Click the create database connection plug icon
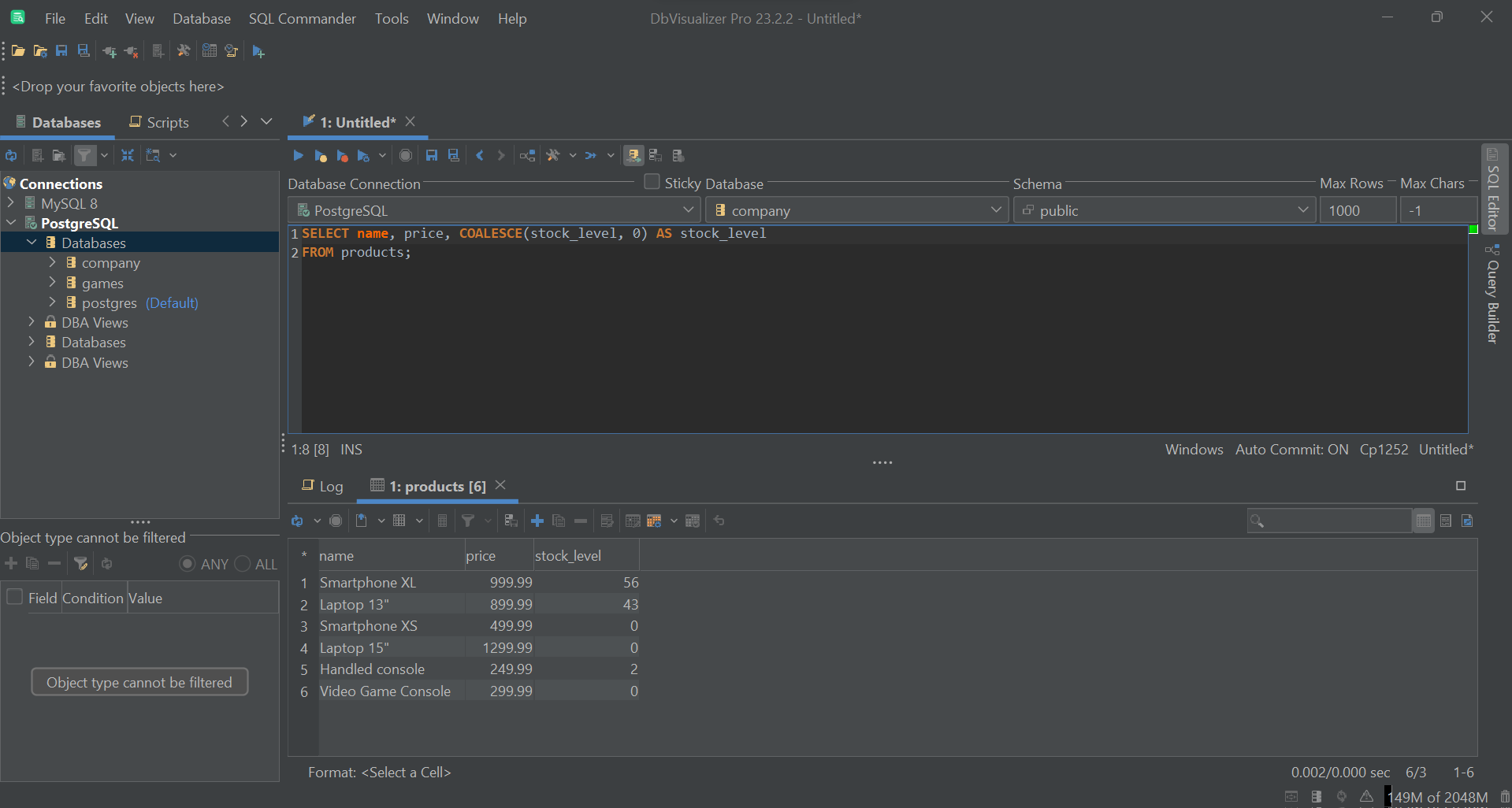This screenshot has height=808, width=1512. [109, 51]
